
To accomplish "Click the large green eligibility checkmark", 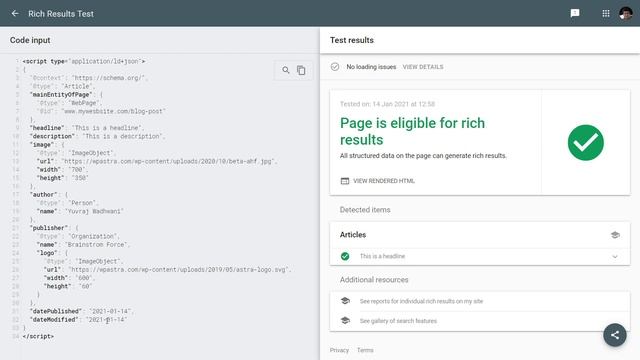I will (x=586, y=142).
